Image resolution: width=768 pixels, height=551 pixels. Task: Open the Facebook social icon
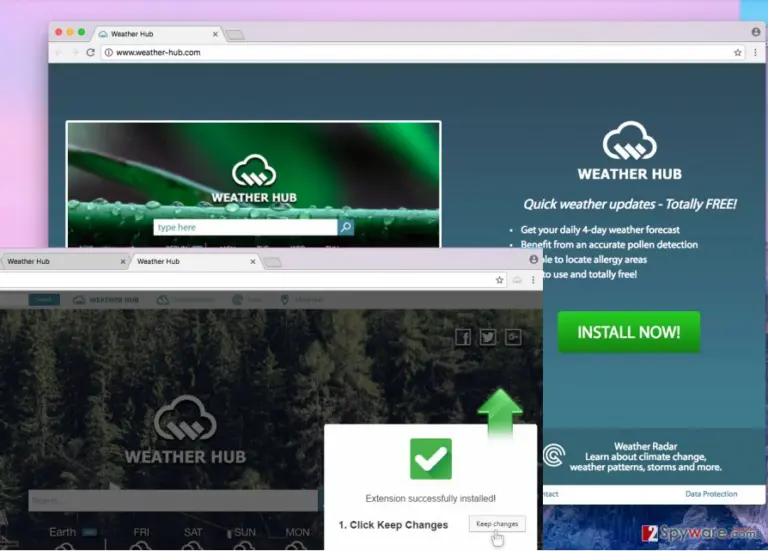(463, 337)
